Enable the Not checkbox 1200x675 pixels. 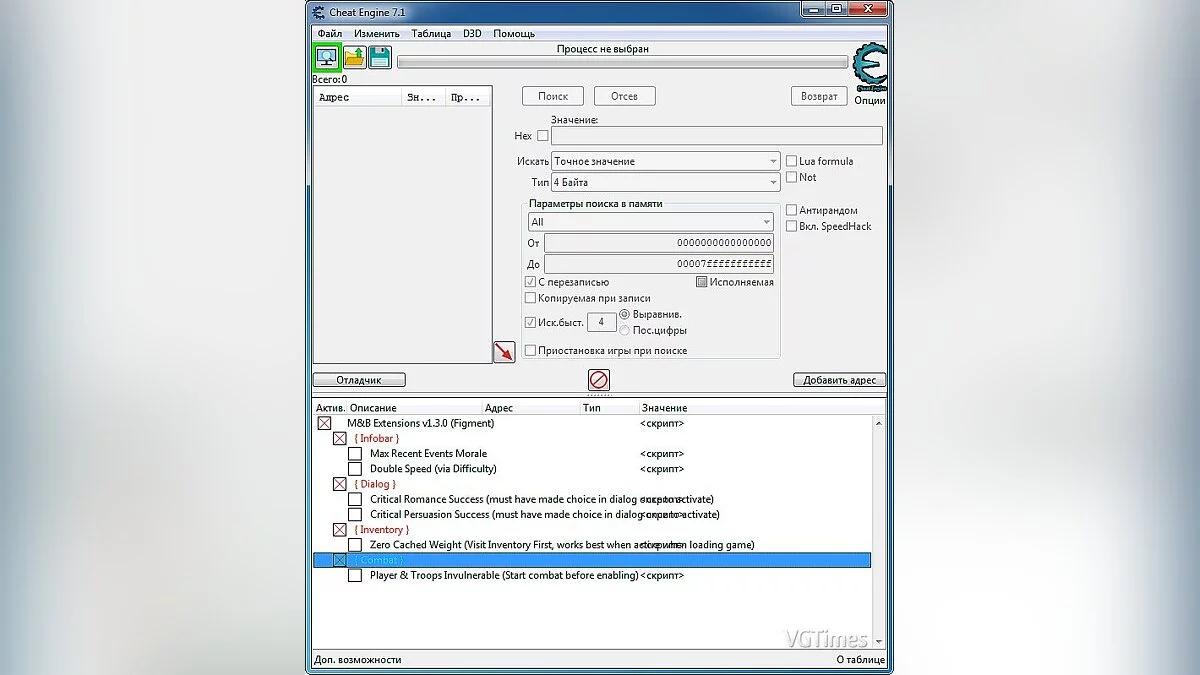(x=792, y=177)
